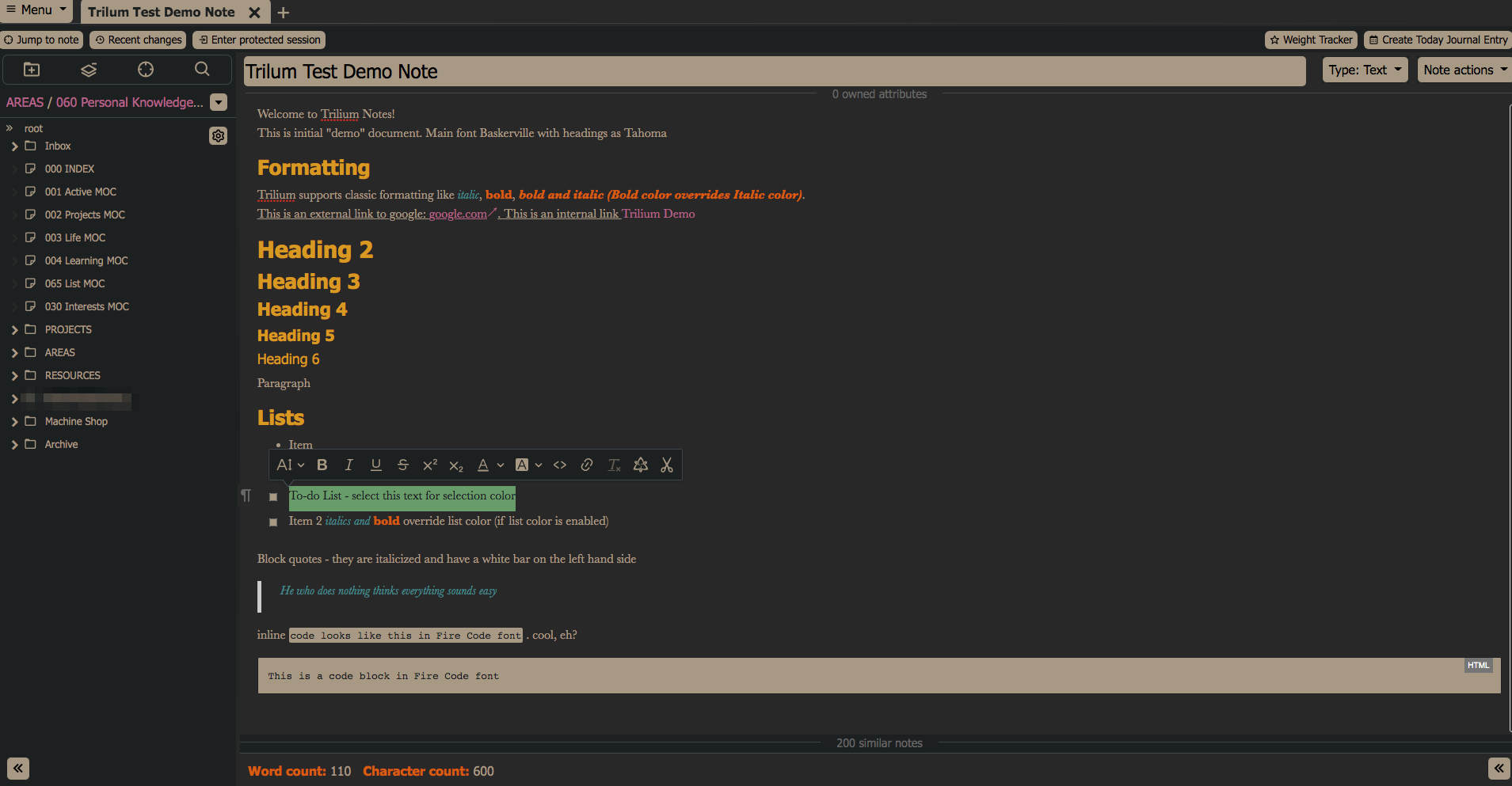The height and width of the screenshot is (786, 1512).
Task: Create a new note with folder-plus icon
Action: point(32,70)
